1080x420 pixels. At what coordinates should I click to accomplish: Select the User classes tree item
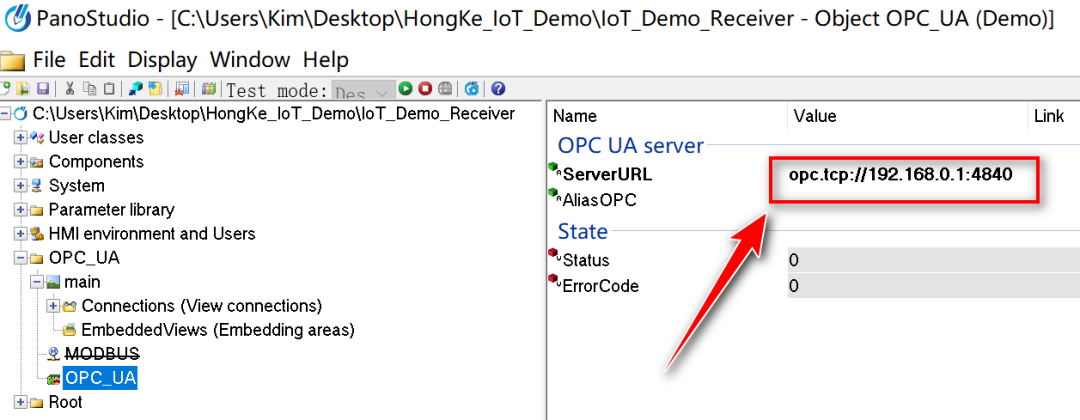tap(96, 138)
